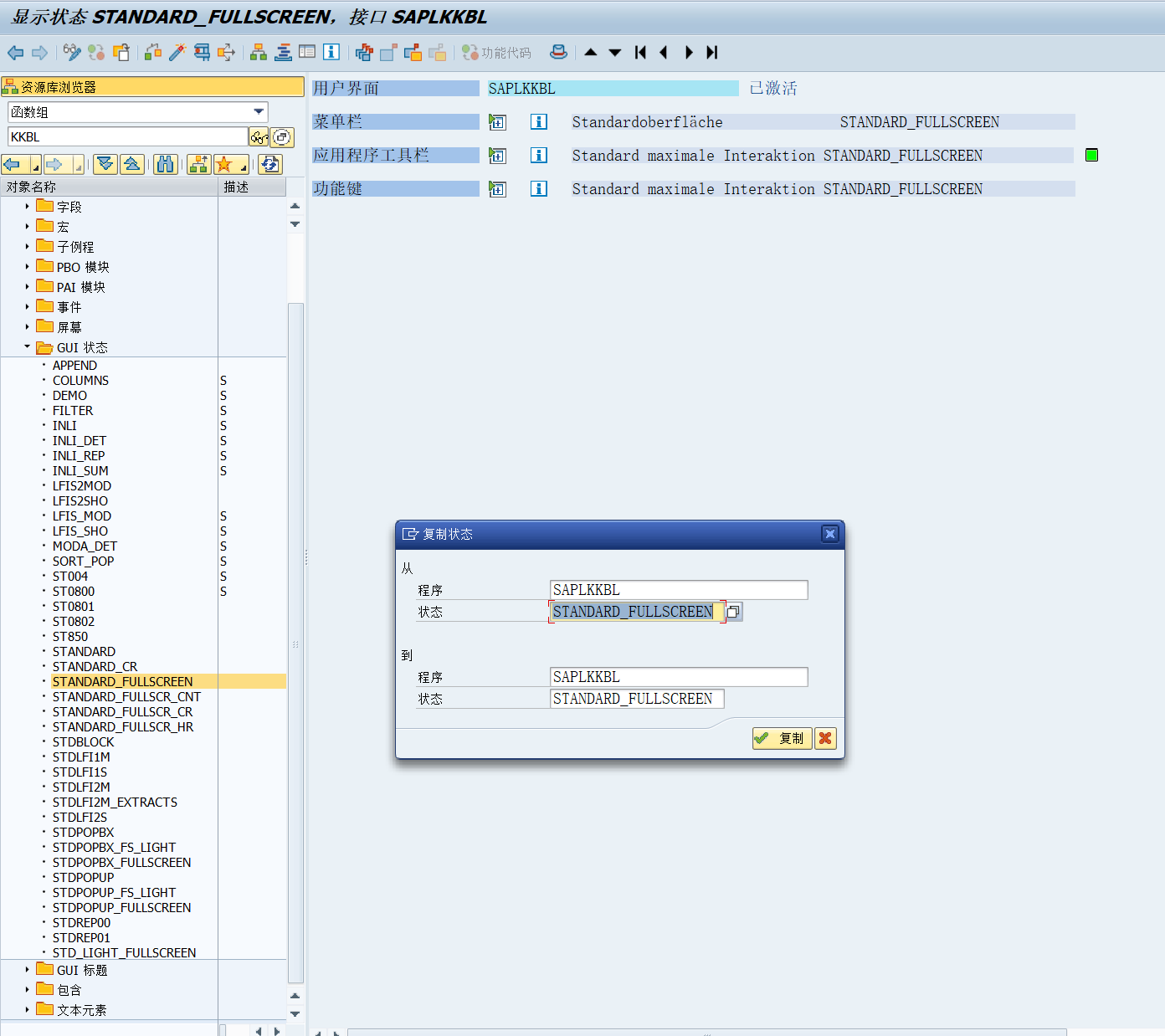The height and width of the screenshot is (1036, 1165).
Task: Expand the 子例程 folder
Action: pyautogui.click(x=27, y=246)
